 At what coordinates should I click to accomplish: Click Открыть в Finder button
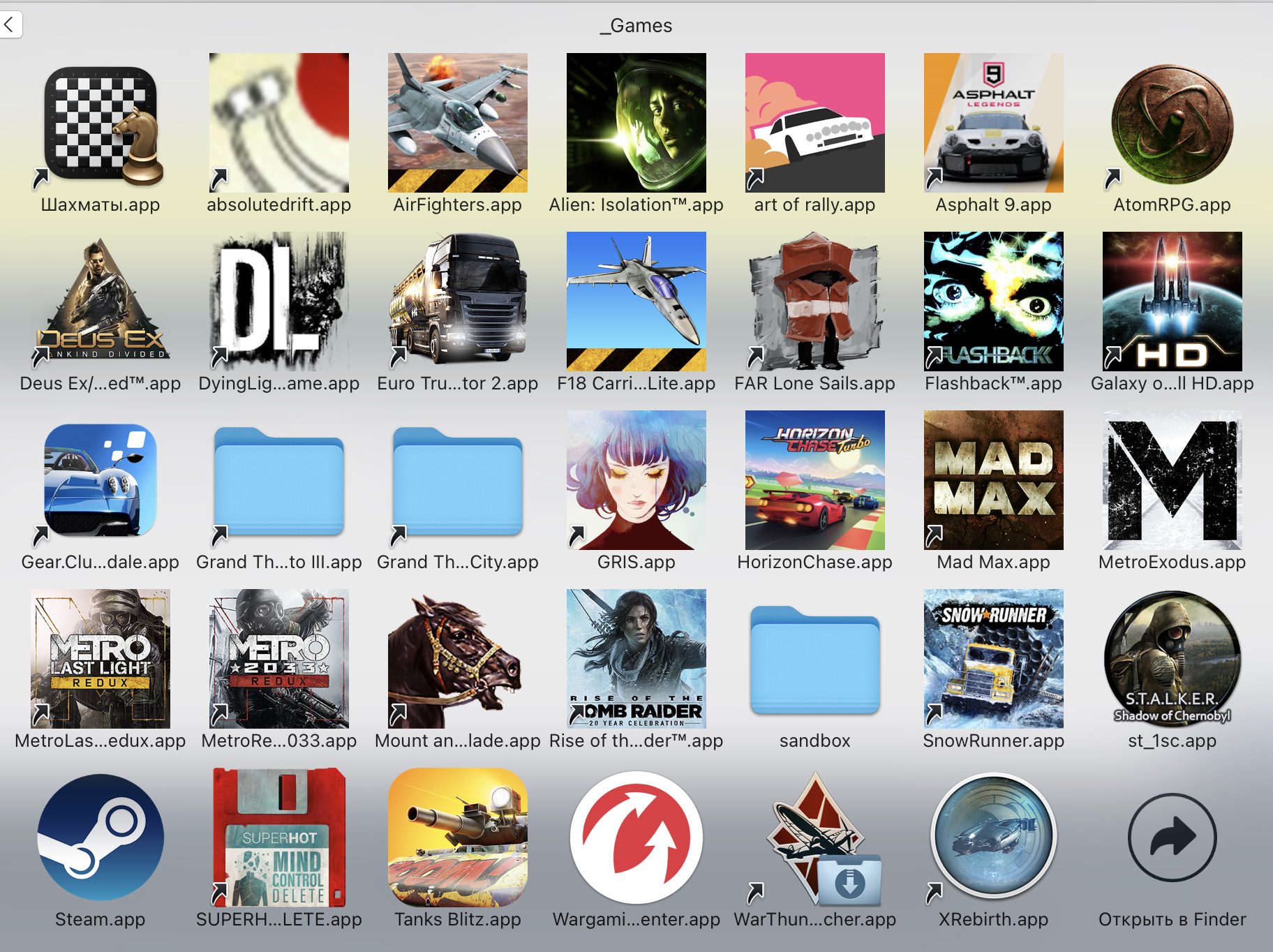(1172, 837)
